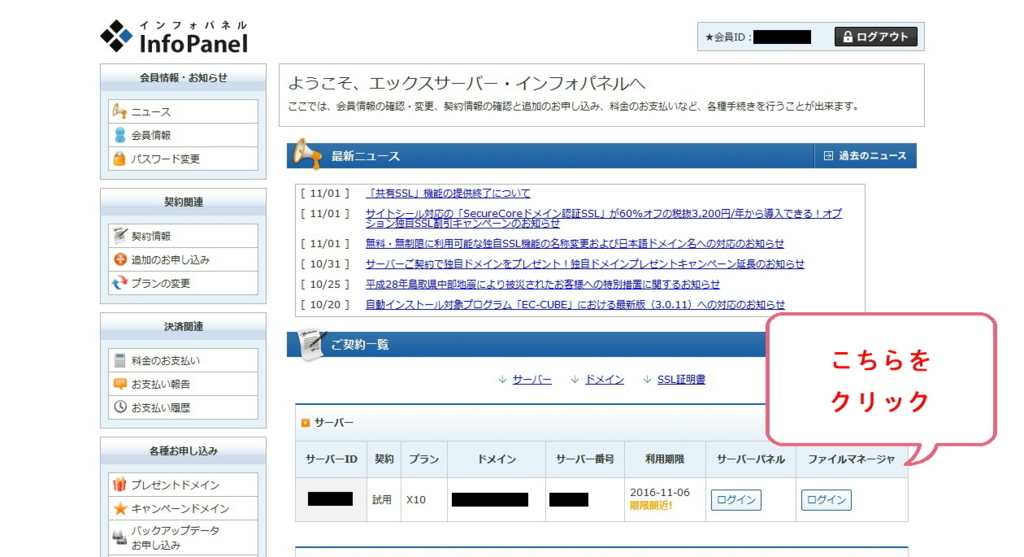The width and height of the screenshot is (1024, 557).
Task: Click the speech icon beside お支払い報告
Action: (x=120, y=383)
